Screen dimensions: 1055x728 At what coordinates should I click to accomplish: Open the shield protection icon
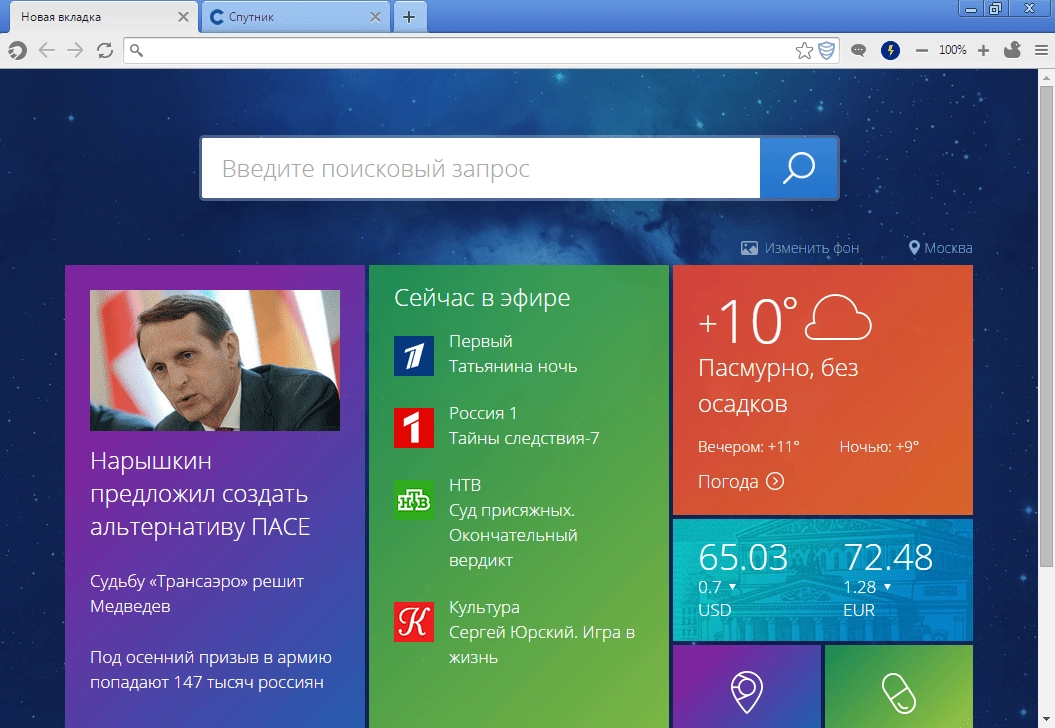(x=826, y=50)
